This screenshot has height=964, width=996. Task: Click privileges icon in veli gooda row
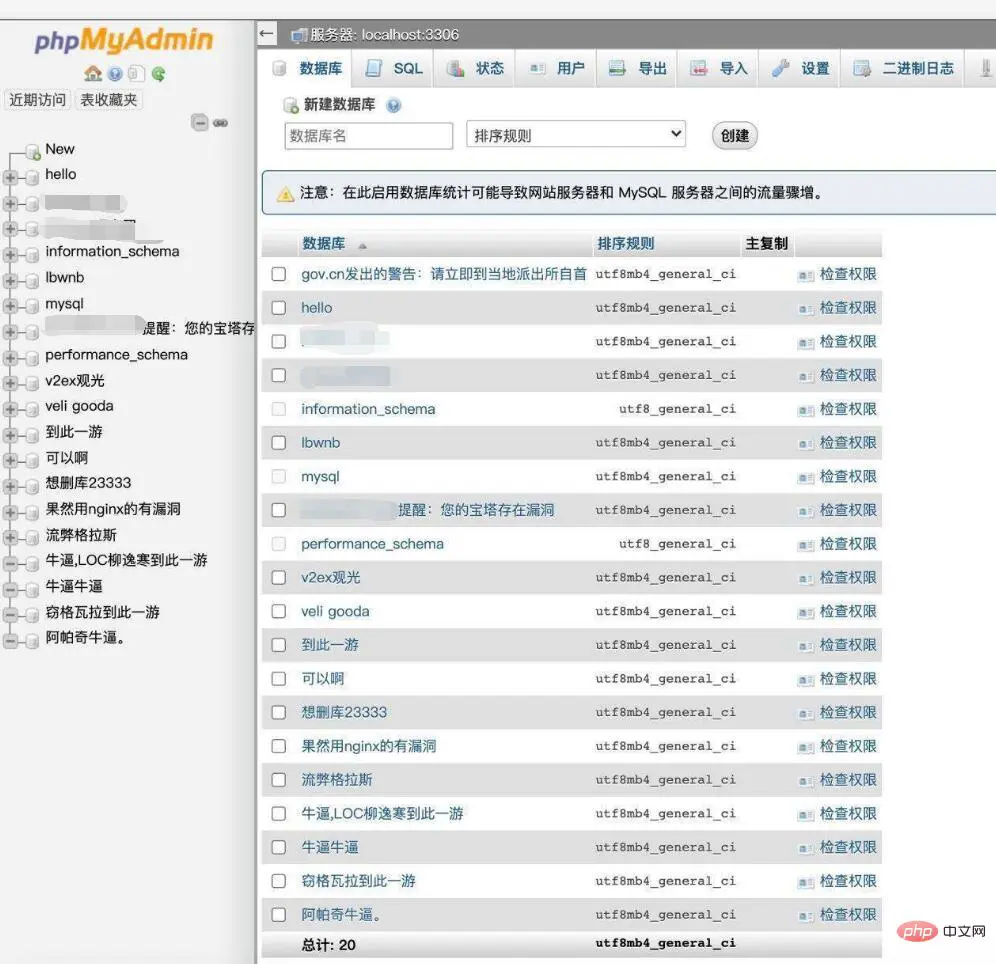pos(806,612)
